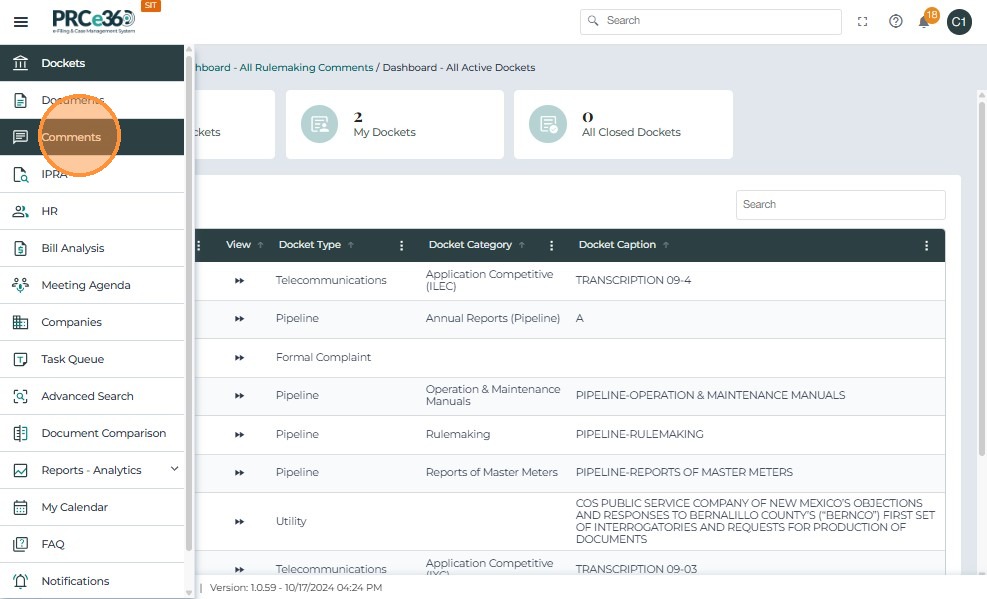The height and width of the screenshot is (599, 987).
Task: Open view arrows for Telecommunications TRANSCRIPTION 09-4 row
Action: [x=239, y=281]
